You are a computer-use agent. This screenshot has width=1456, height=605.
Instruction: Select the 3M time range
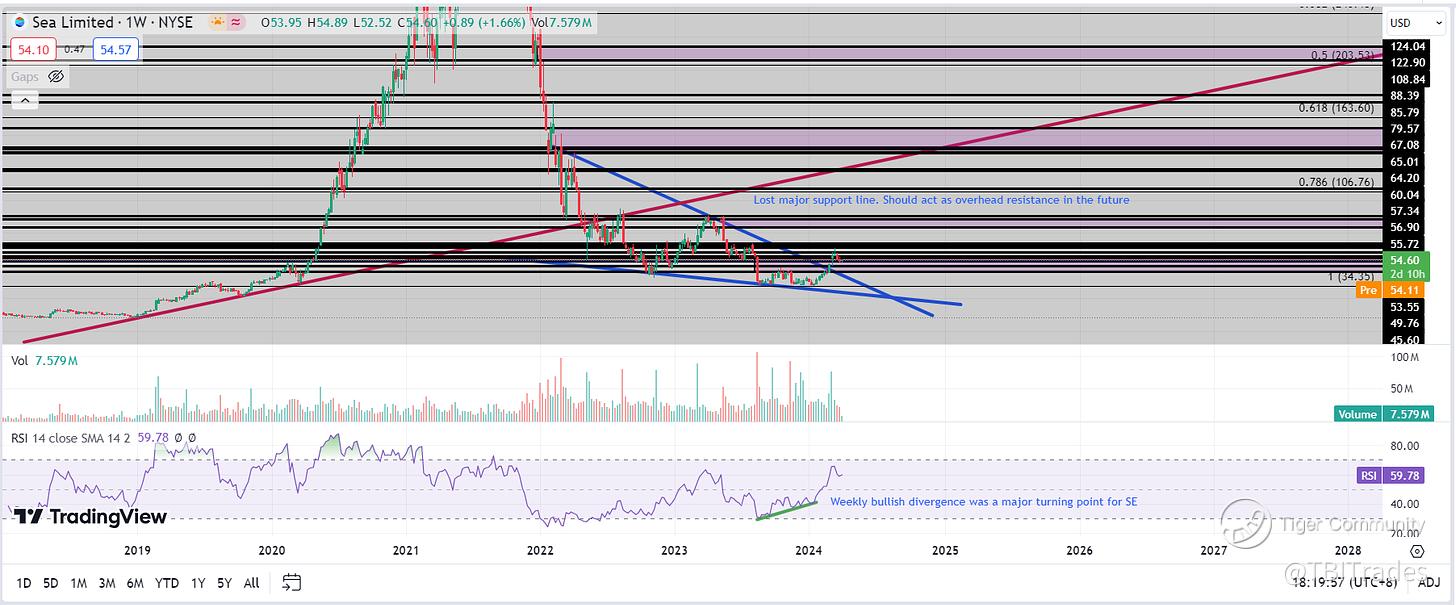[x=106, y=582]
